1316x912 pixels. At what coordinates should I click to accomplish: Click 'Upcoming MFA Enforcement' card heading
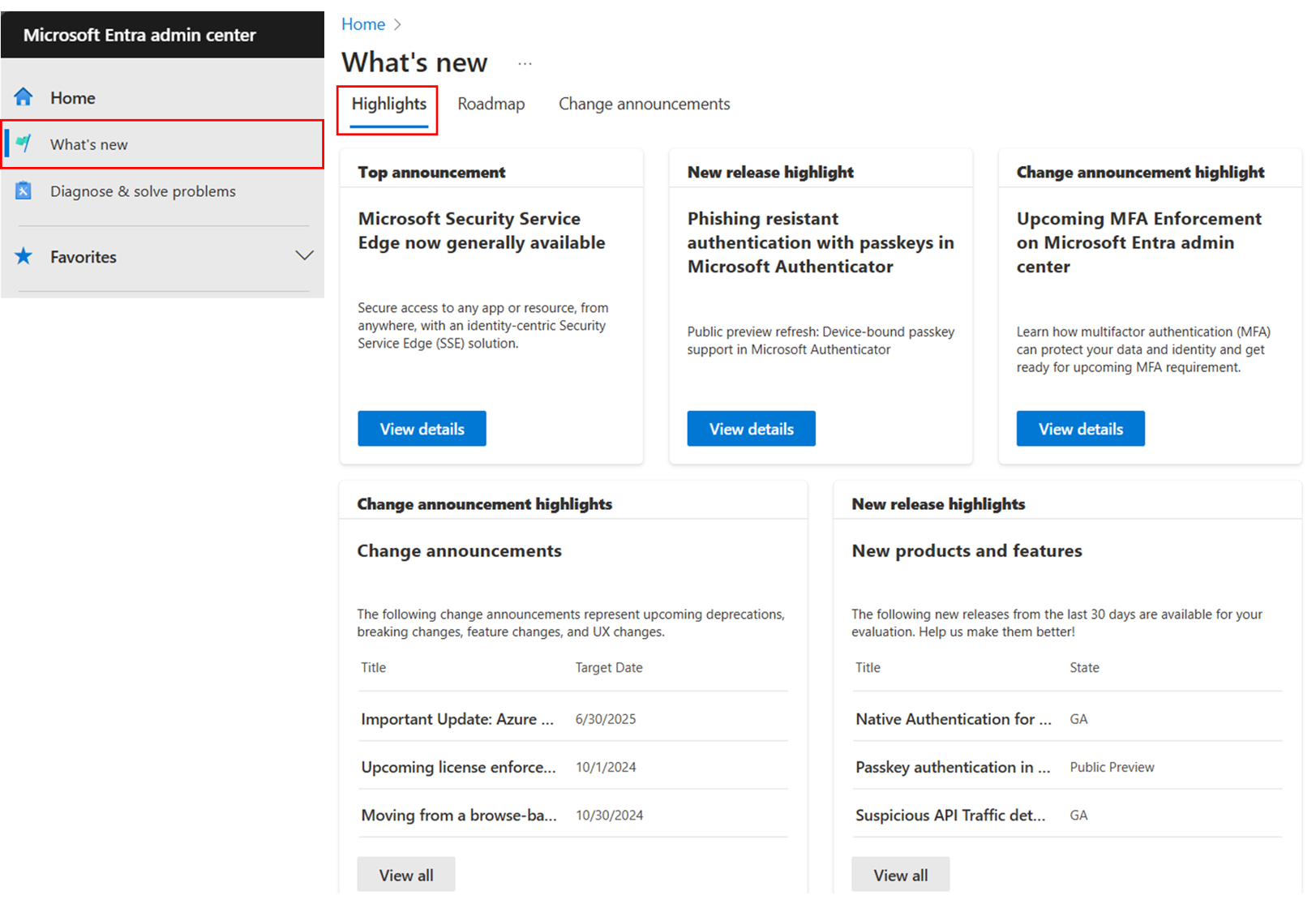1138,242
